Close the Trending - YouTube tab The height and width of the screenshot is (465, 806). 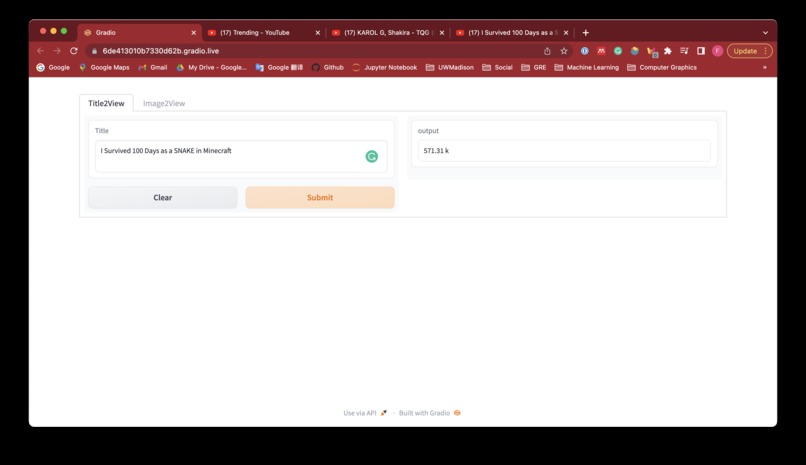(x=318, y=32)
